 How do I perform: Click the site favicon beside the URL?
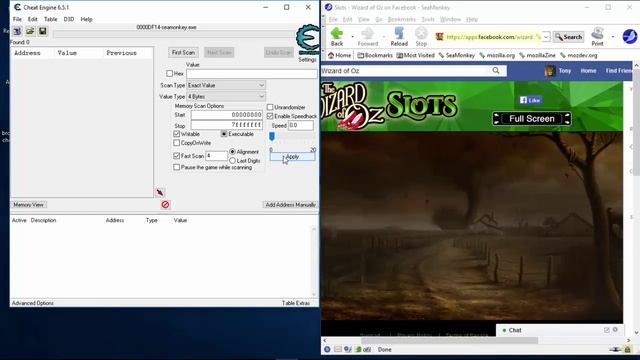(x=440, y=37)
